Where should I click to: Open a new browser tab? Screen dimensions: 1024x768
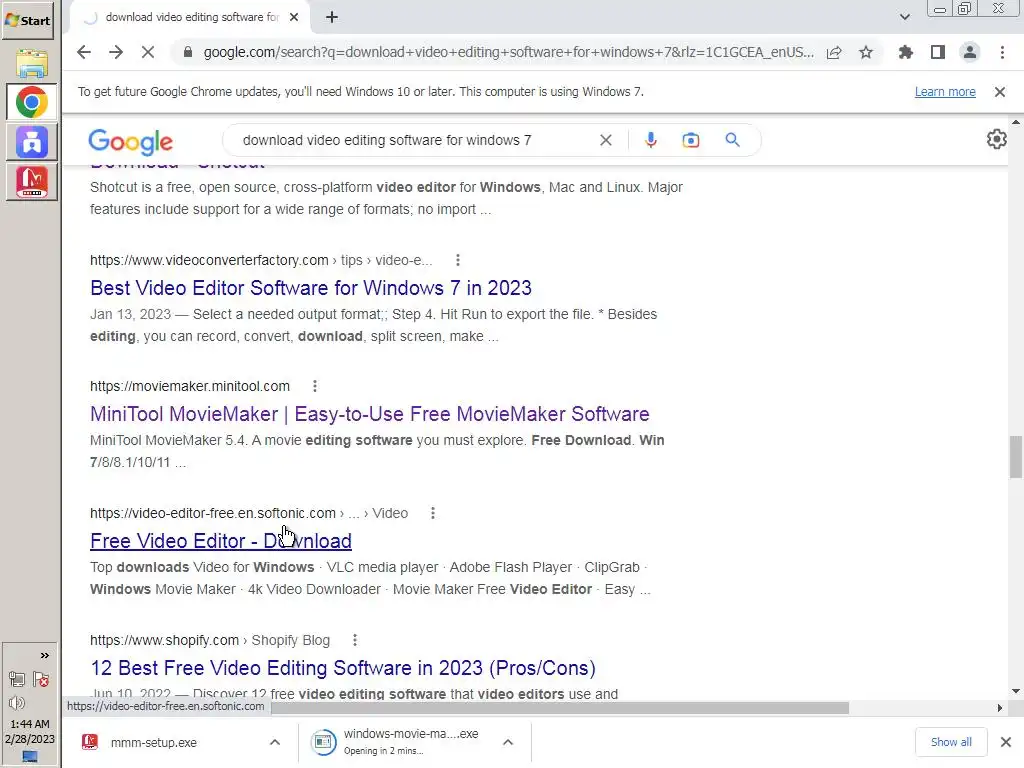click(332, 17)
